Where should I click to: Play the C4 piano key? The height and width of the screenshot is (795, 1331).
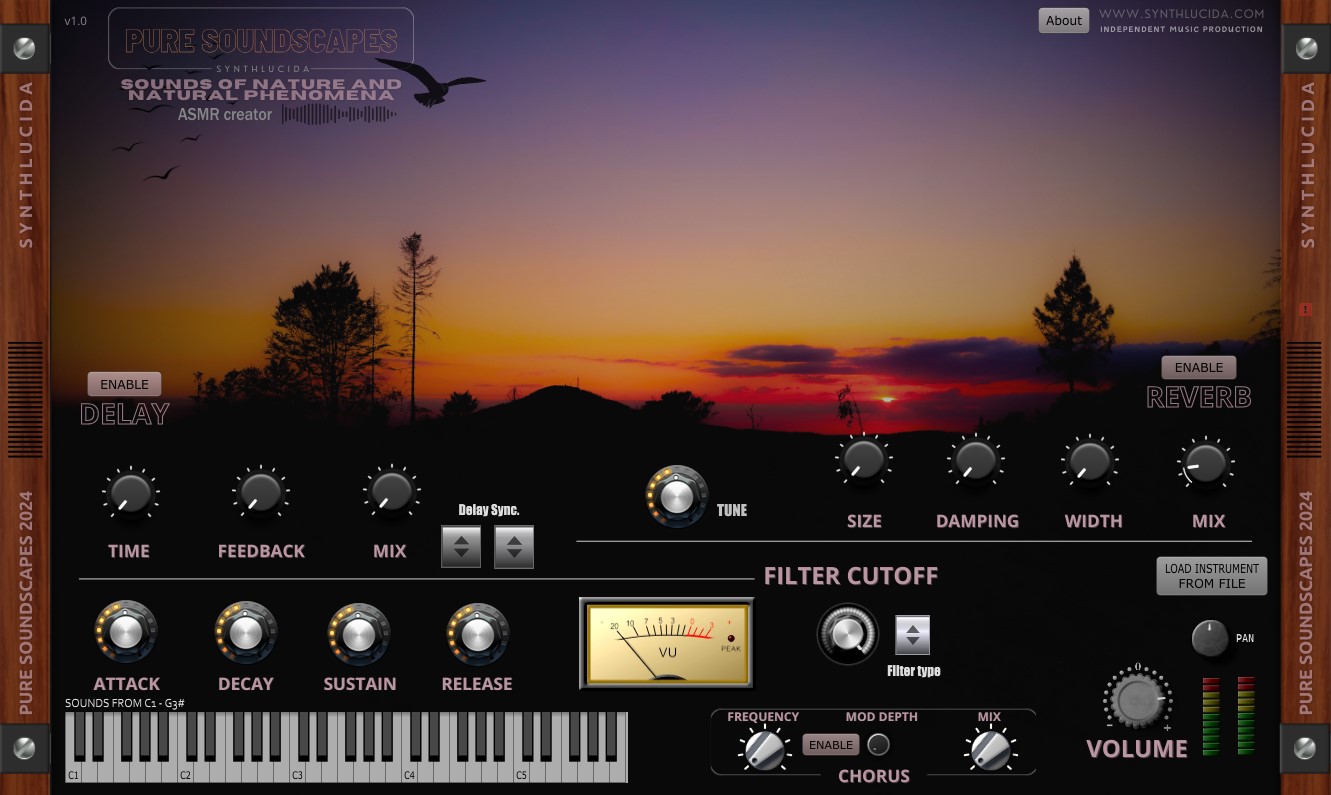click(x=410, y=772)
